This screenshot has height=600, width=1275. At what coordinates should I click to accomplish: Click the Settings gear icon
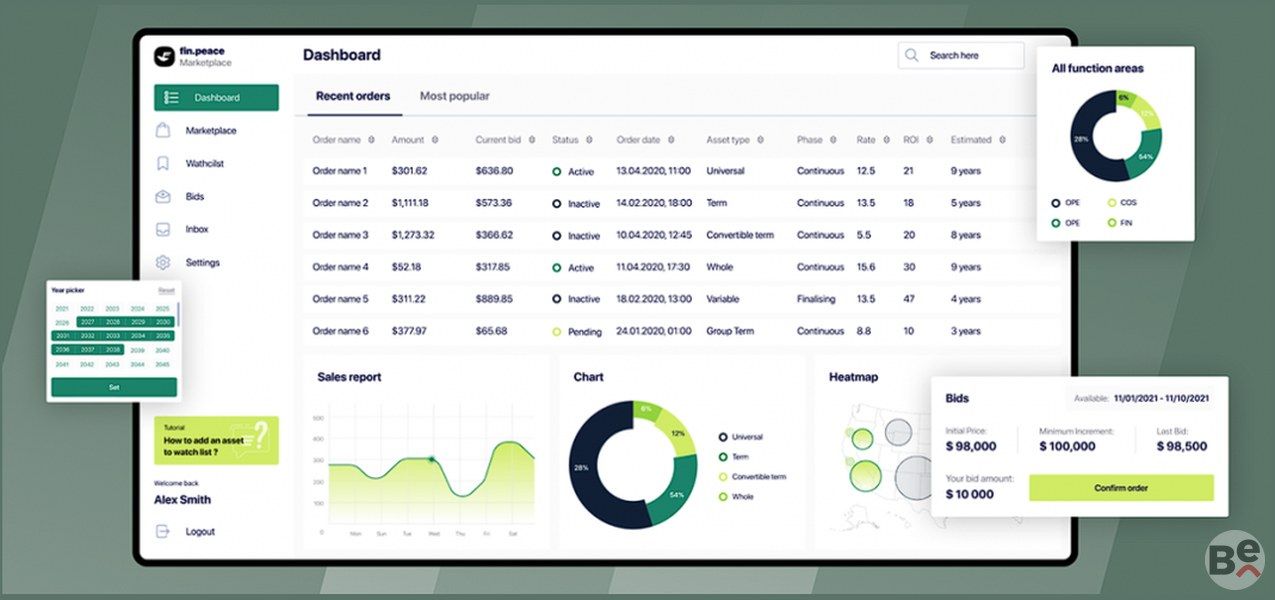(x=163, y=263)
